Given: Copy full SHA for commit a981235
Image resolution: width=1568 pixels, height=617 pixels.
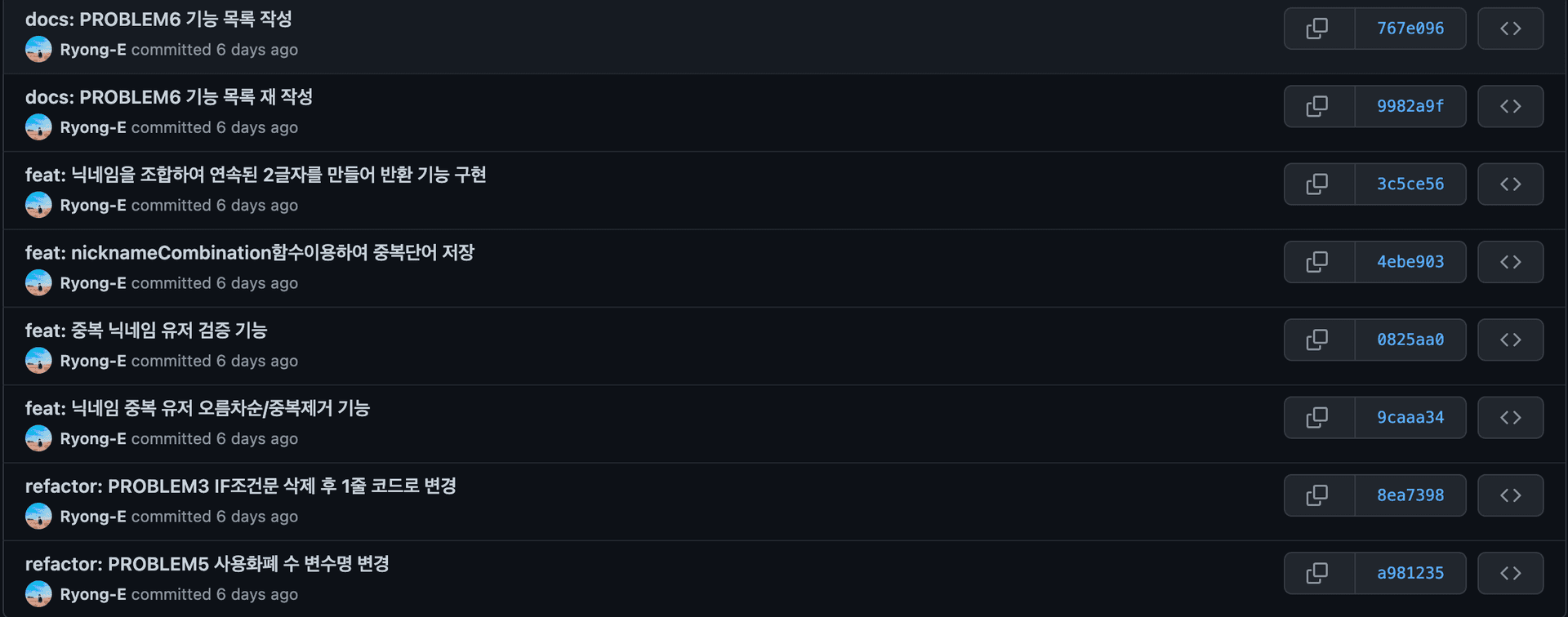Looking at the screenshot, I should tap(1317, 573).
